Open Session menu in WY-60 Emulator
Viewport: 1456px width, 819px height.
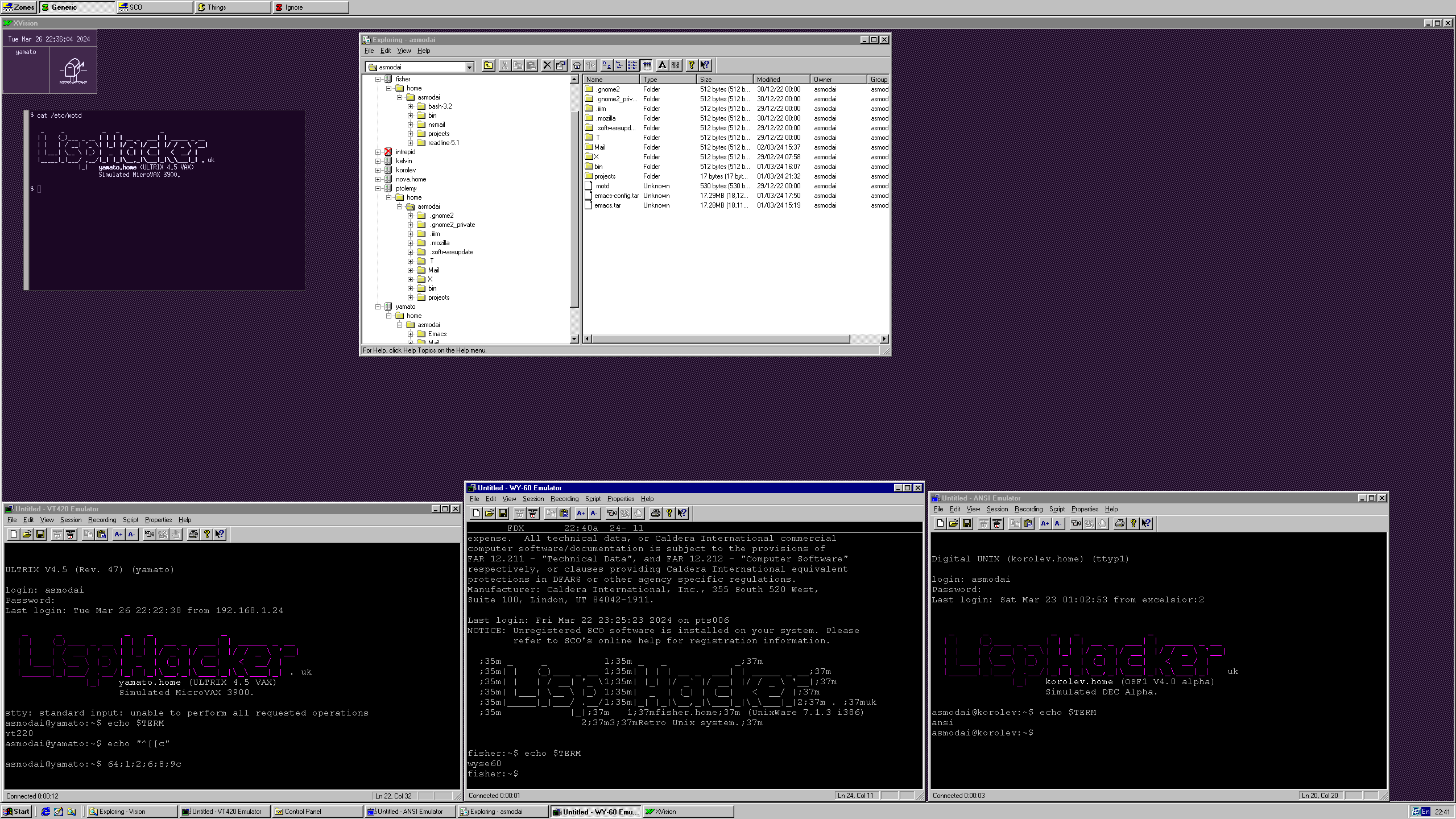(533, 499)
